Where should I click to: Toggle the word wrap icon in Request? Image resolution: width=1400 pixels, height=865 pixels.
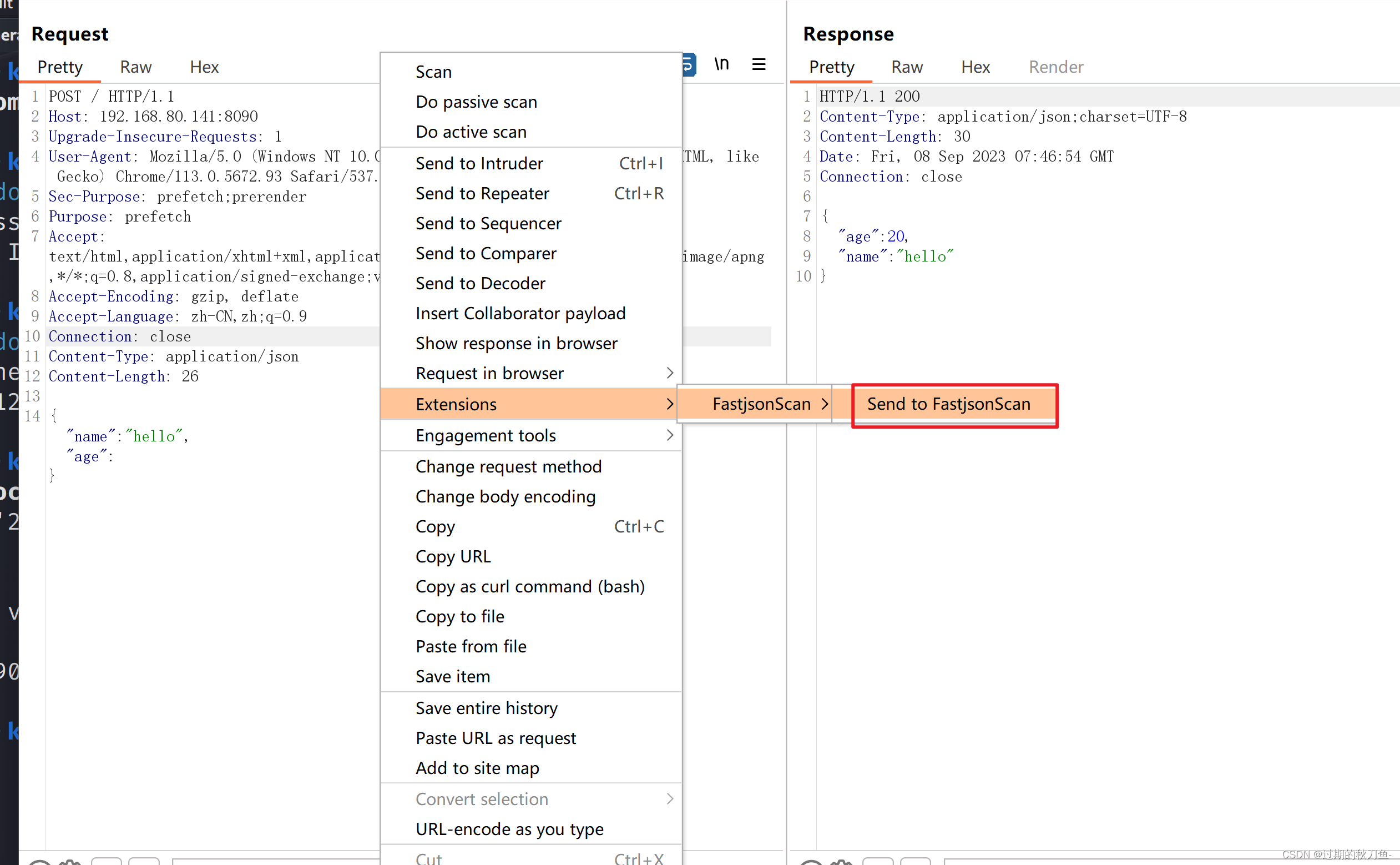689,64
